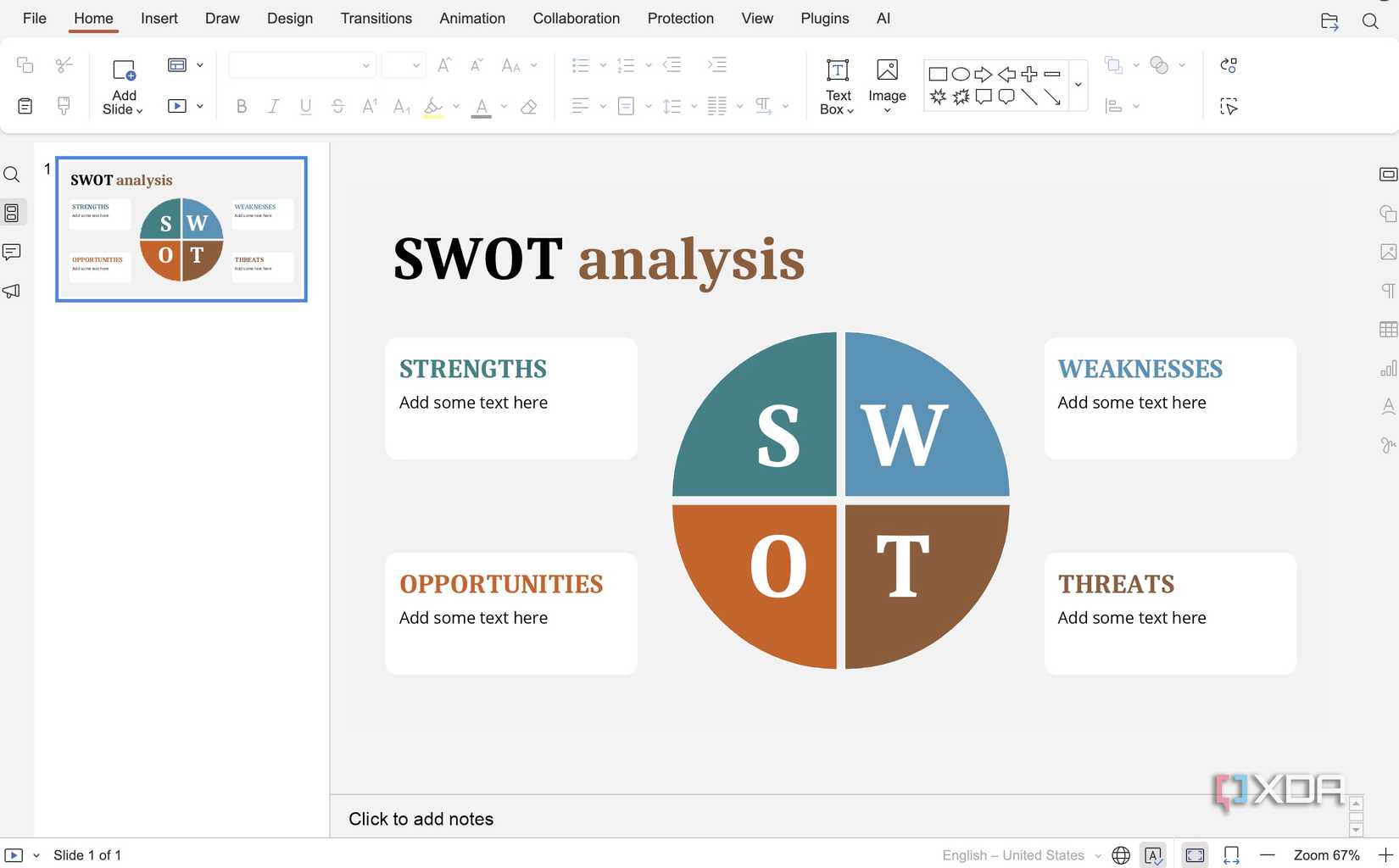Click the right arrow shape icon

(x=984, y=75)
